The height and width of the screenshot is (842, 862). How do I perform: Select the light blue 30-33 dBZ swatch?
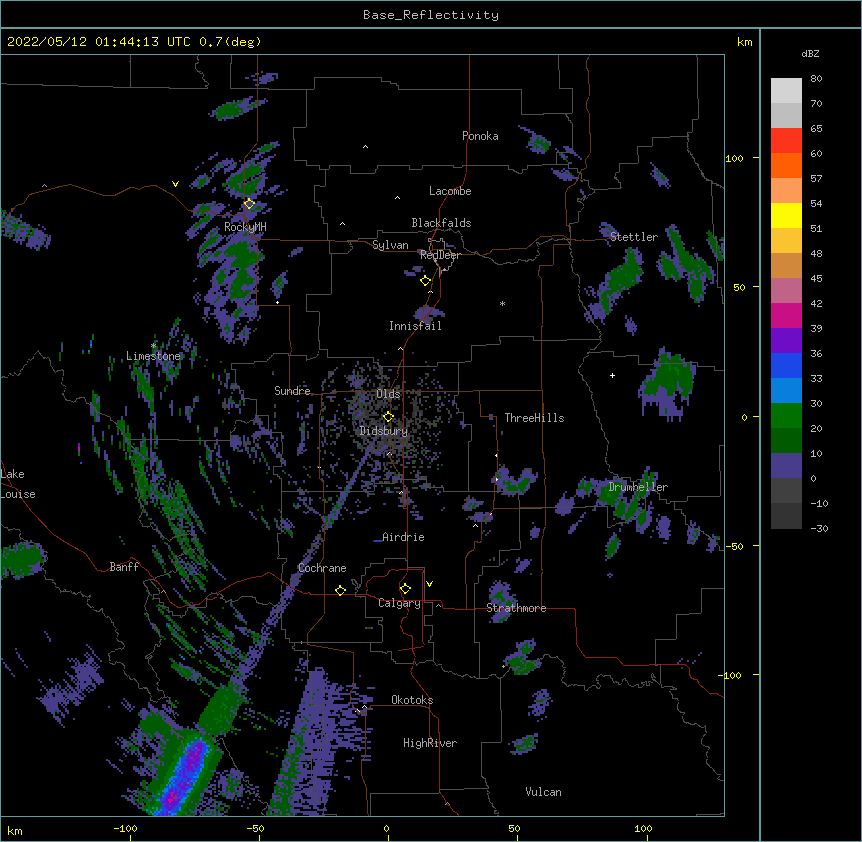pyautogui.click(x=786, y=390)
